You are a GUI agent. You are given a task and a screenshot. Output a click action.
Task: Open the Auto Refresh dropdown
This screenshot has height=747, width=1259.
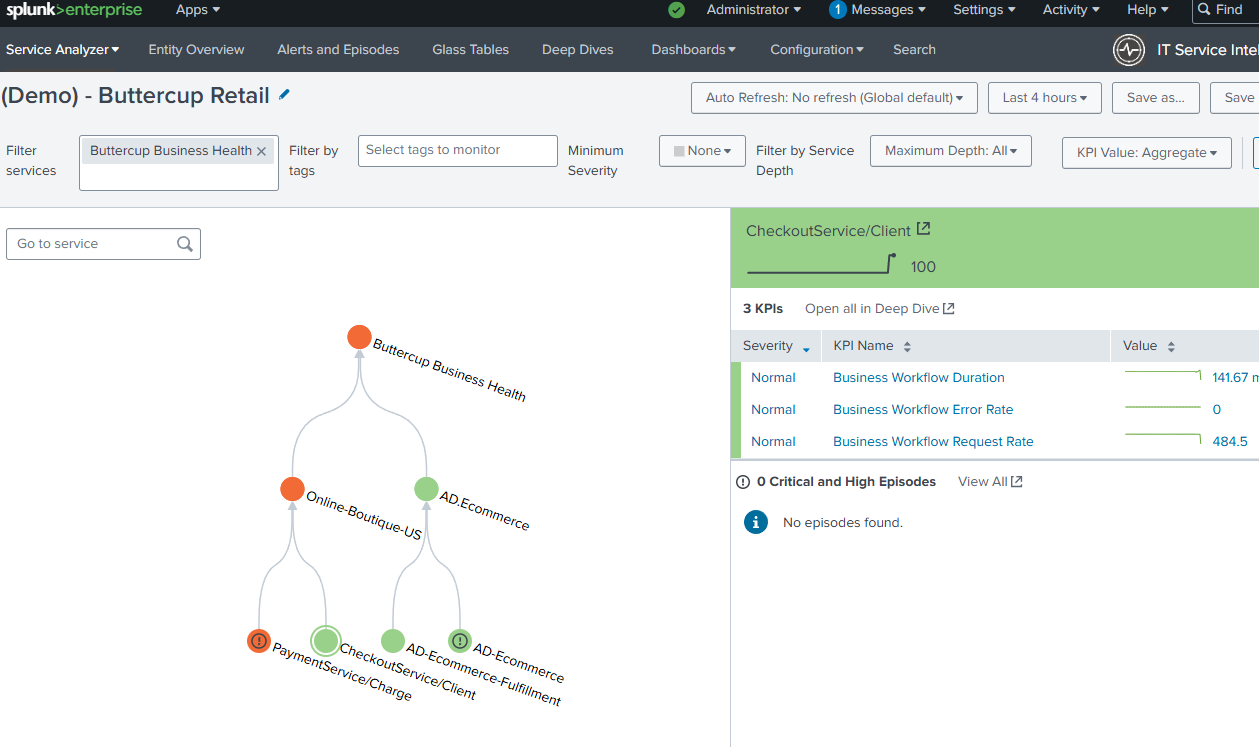(x=834, y=98)
